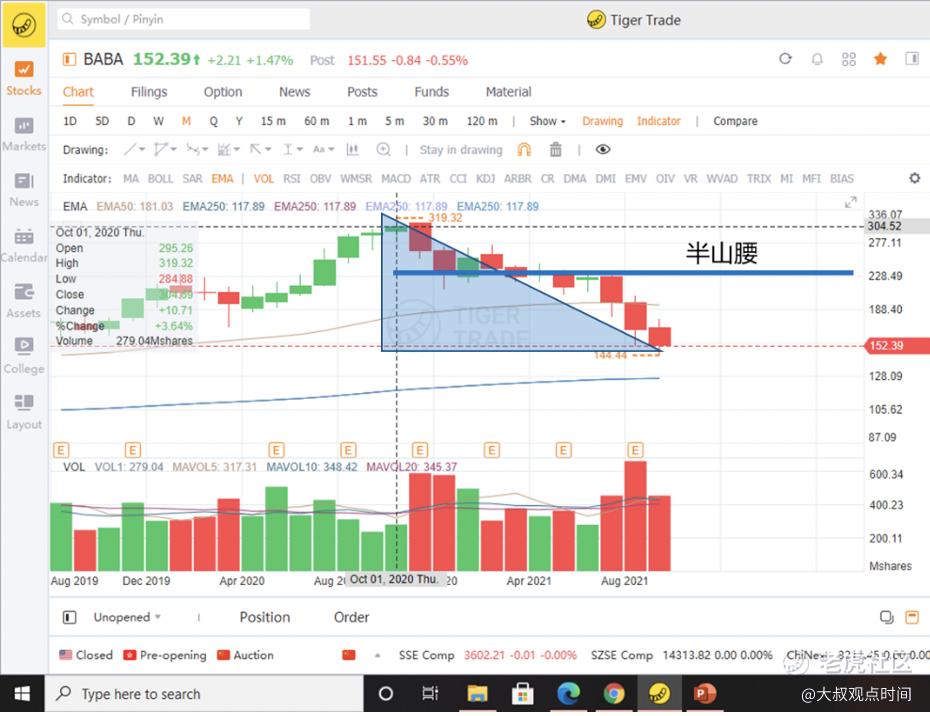This screenshot has width=930, height=716.
Task: Click the copy window icon in bottom panel
Action: (886, 618)
